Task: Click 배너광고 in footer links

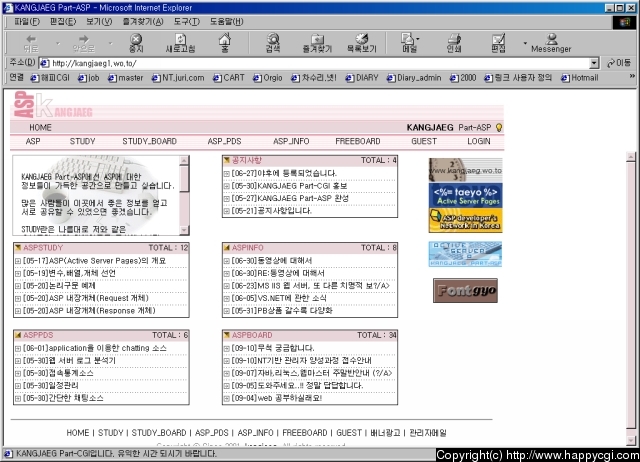Action: (385, 433)
